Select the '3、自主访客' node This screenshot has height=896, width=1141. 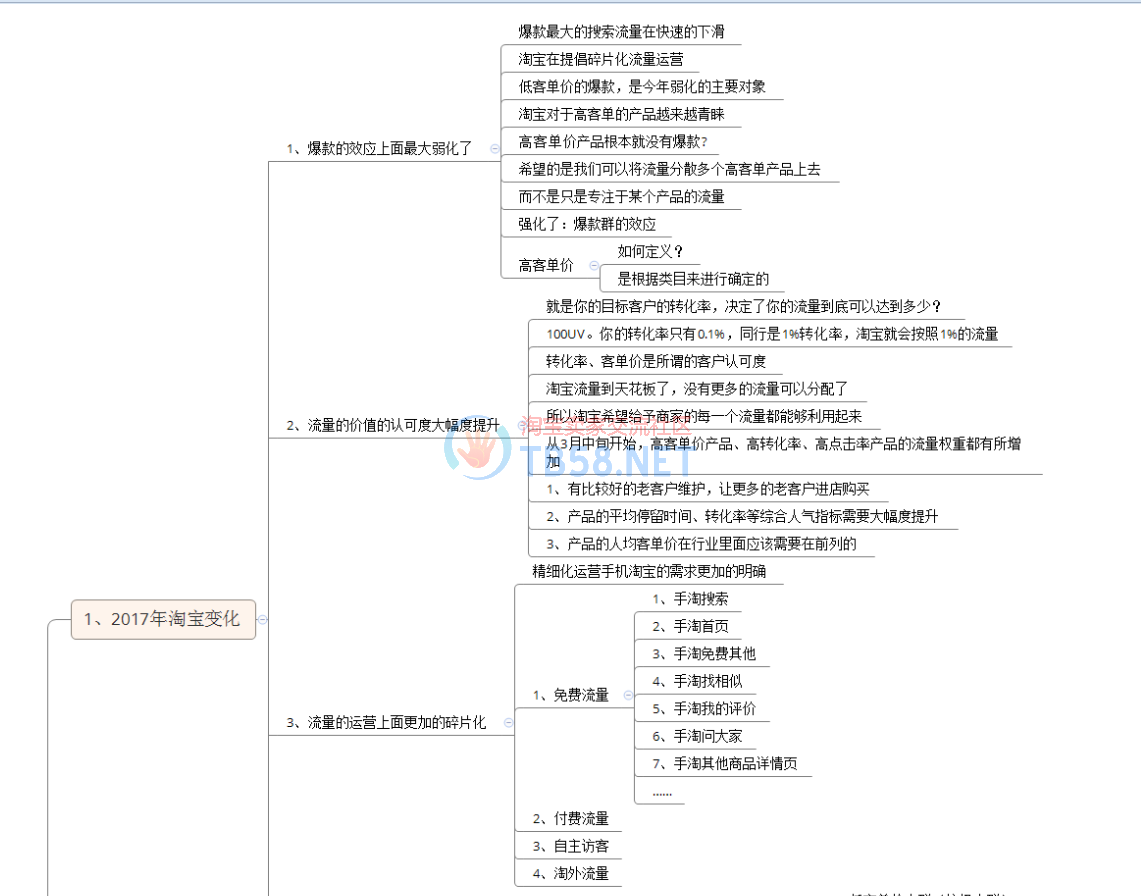tap(570, 847)
